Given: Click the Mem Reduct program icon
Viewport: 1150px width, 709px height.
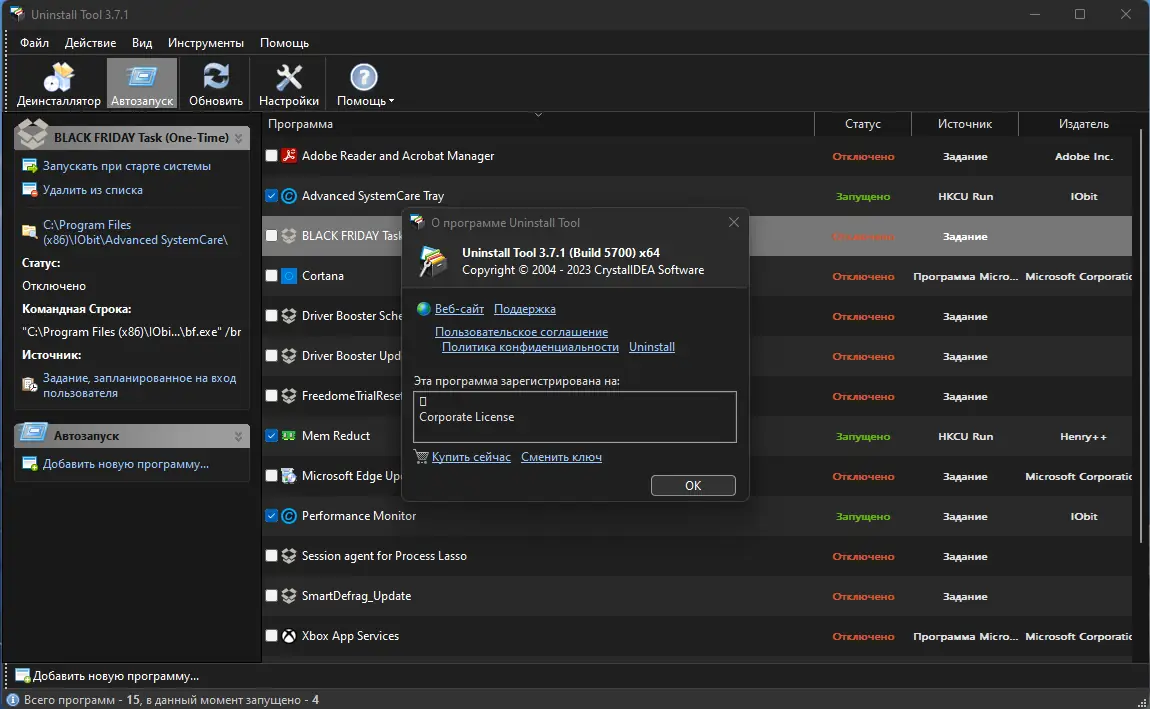Looking at the screenshot, I should [x=288, y=435].
